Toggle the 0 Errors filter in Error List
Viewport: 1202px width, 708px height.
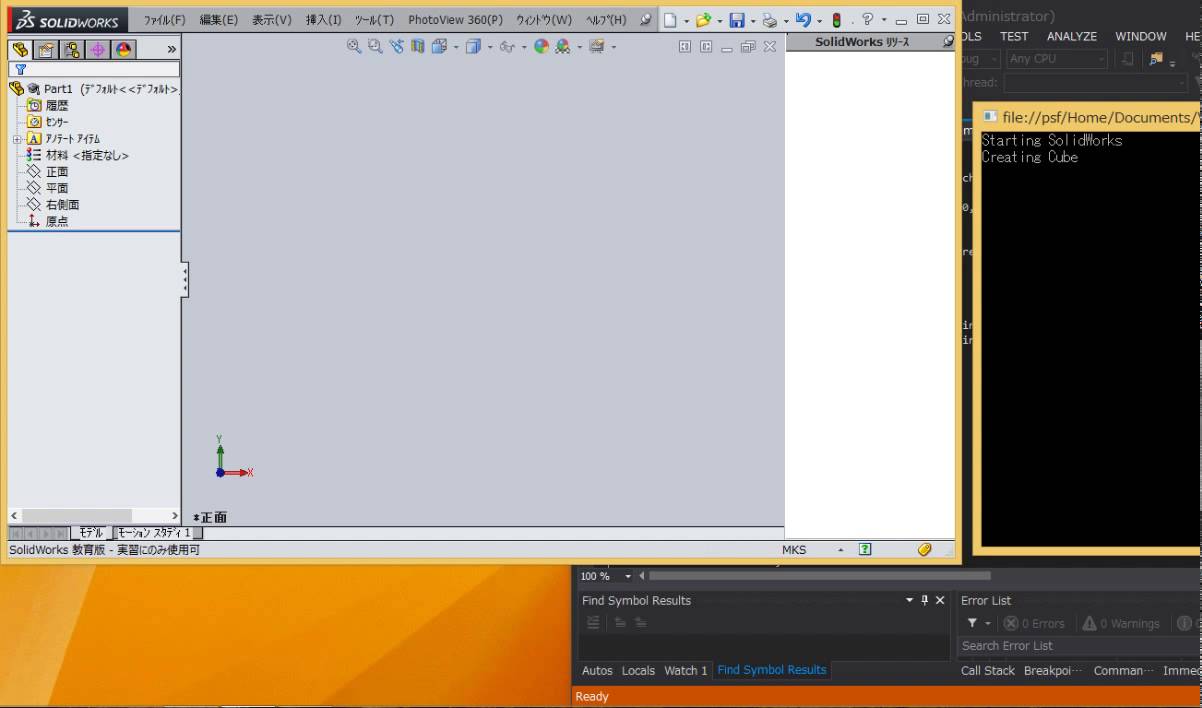1035,623
